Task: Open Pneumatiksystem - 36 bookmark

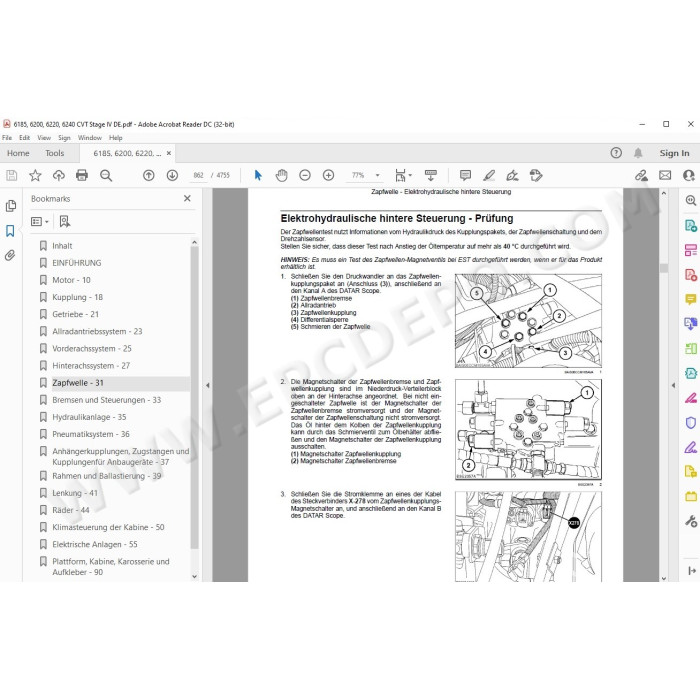Action: [91, 434]
